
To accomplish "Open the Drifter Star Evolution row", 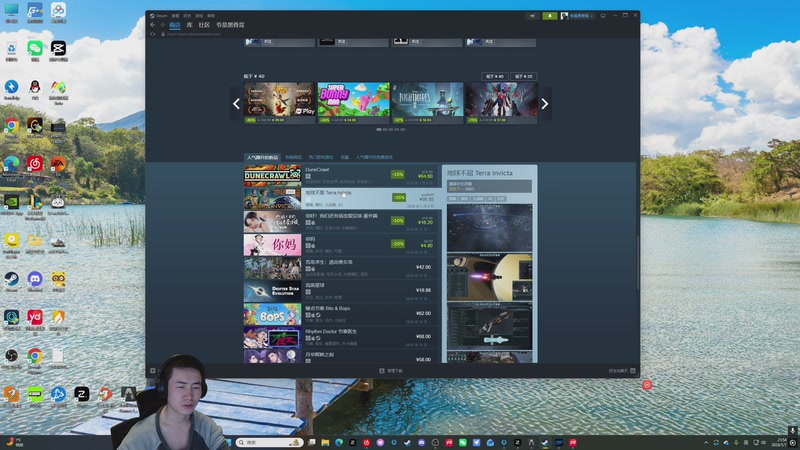I will [x=341, y=291].
